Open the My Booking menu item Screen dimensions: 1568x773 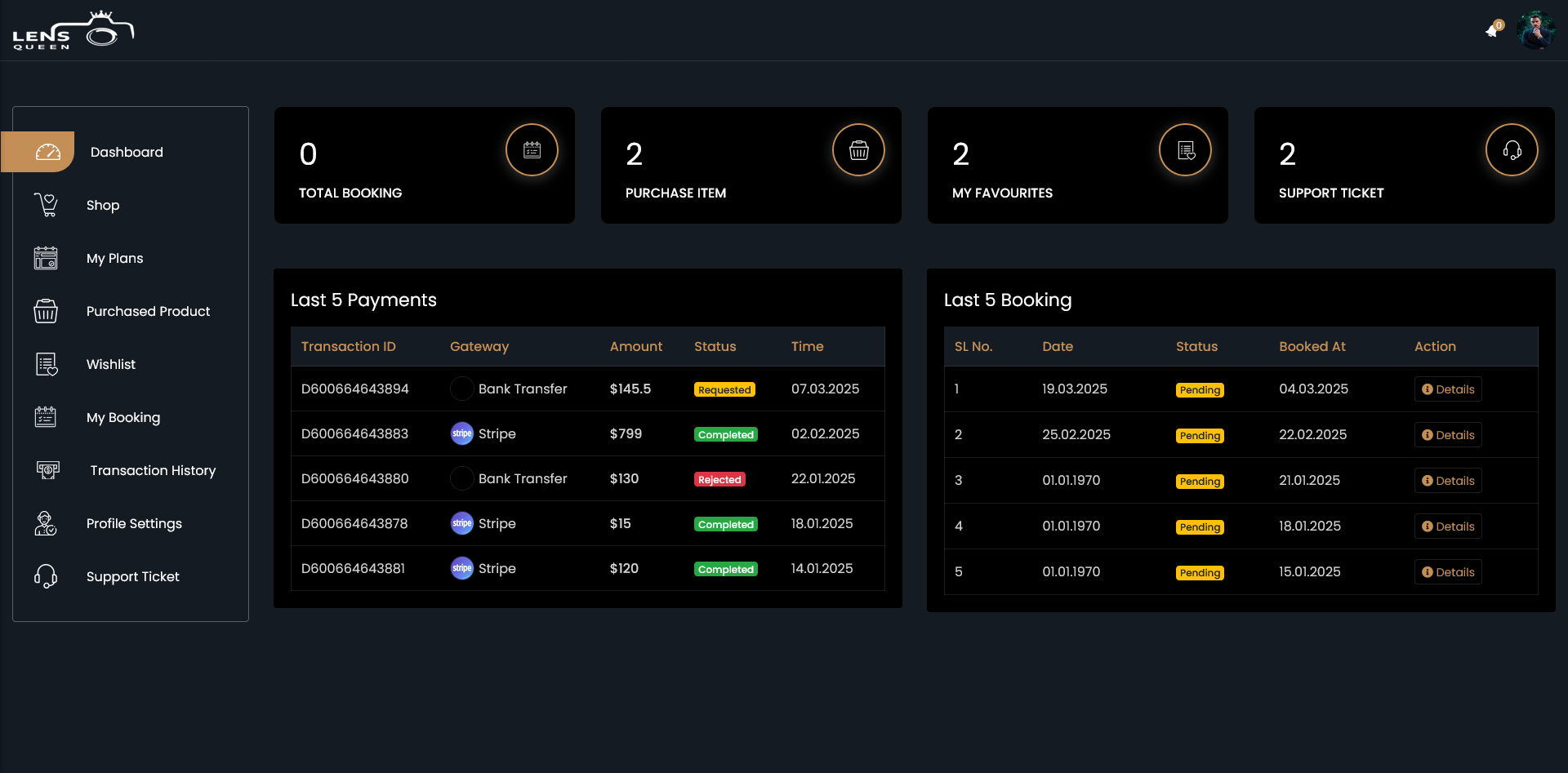click(123, 417)
